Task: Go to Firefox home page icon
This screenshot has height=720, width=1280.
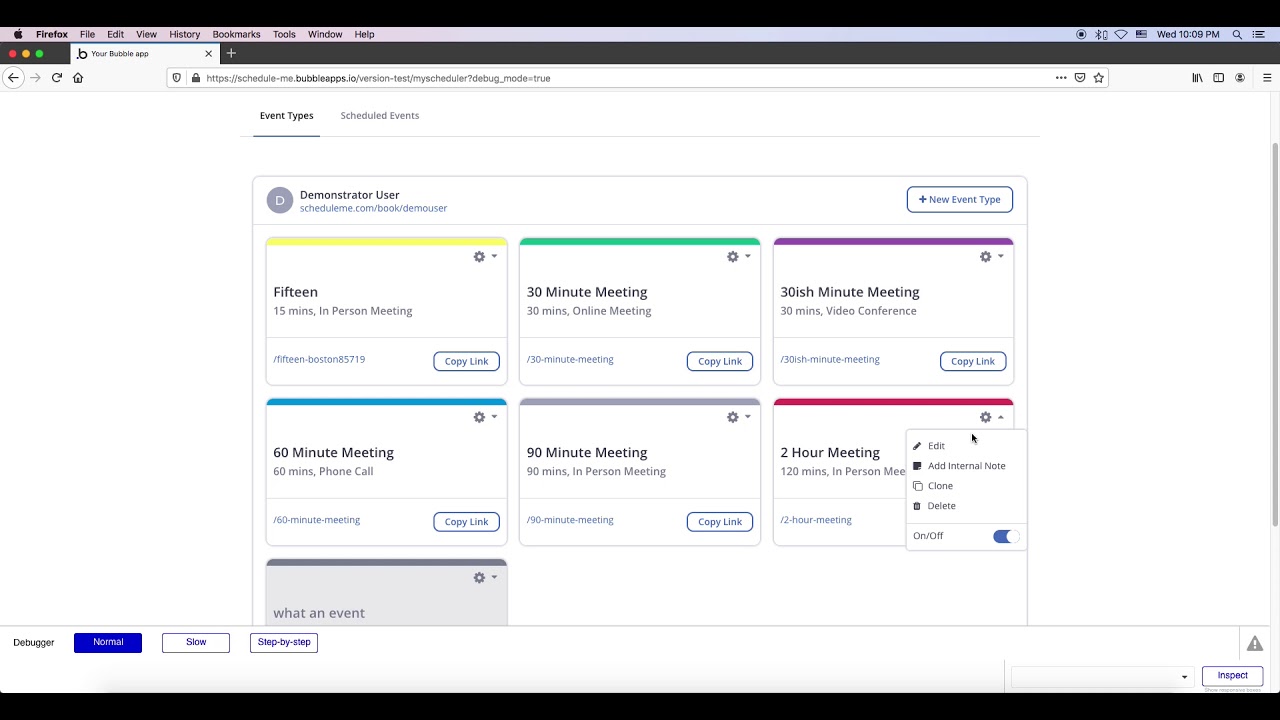Action: coord(78,78)
